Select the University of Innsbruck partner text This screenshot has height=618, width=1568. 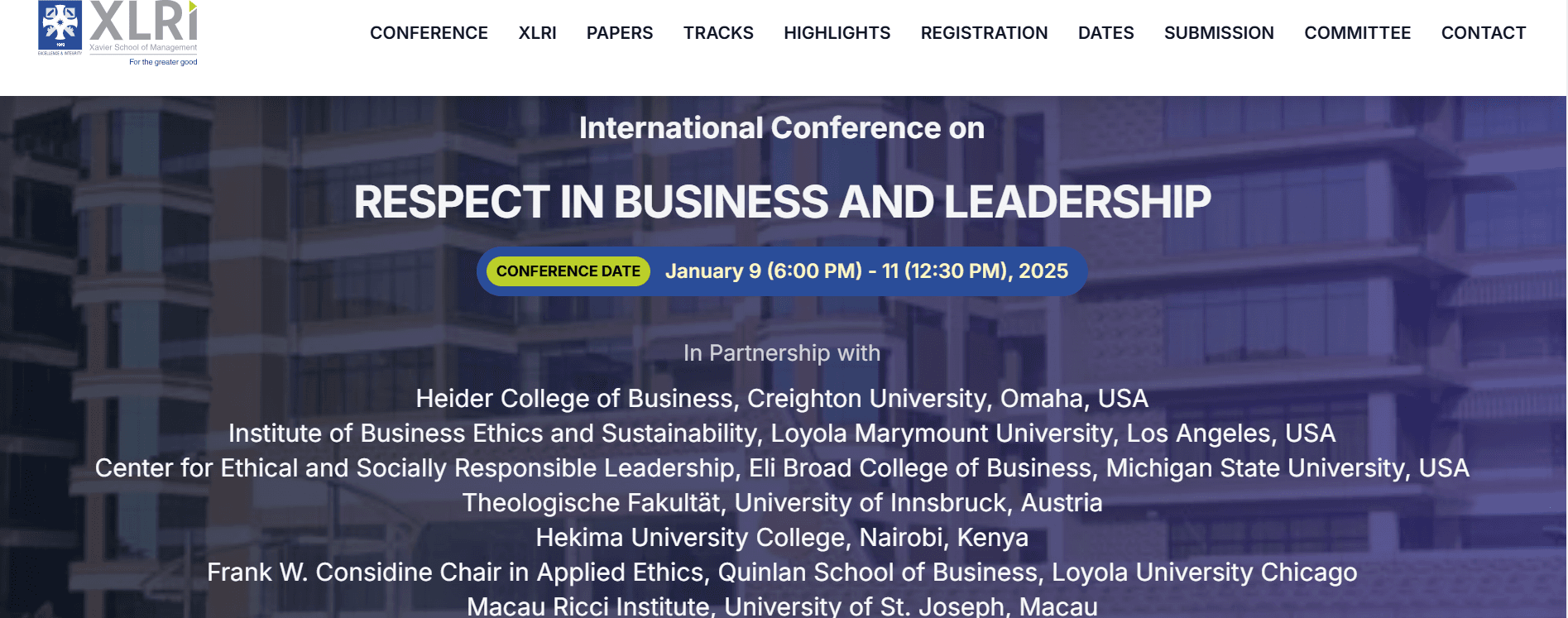coord(782,503)
